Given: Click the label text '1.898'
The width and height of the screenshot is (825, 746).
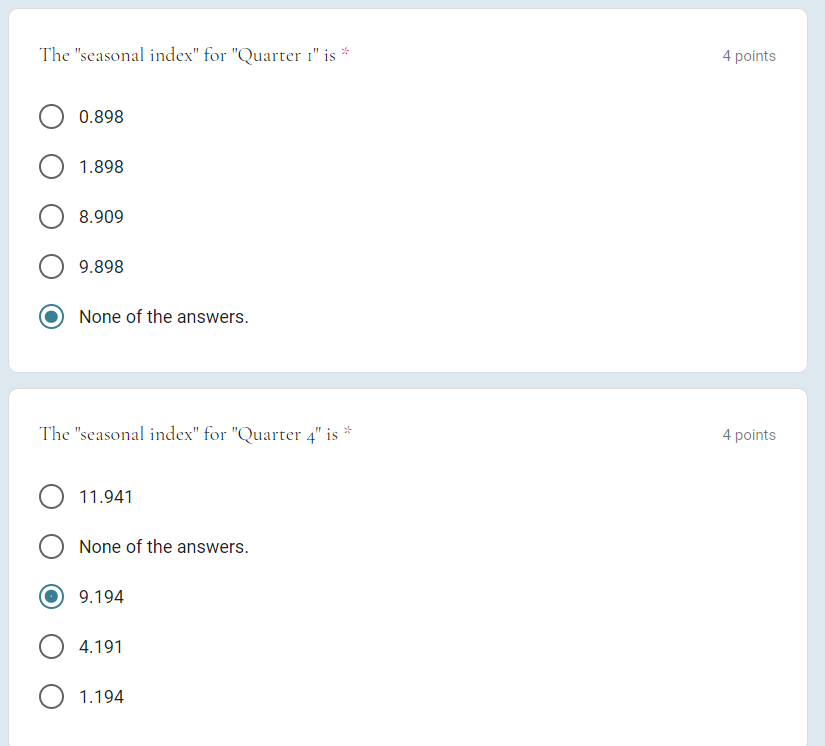Looking at the screenshot, I should (101, 166).
